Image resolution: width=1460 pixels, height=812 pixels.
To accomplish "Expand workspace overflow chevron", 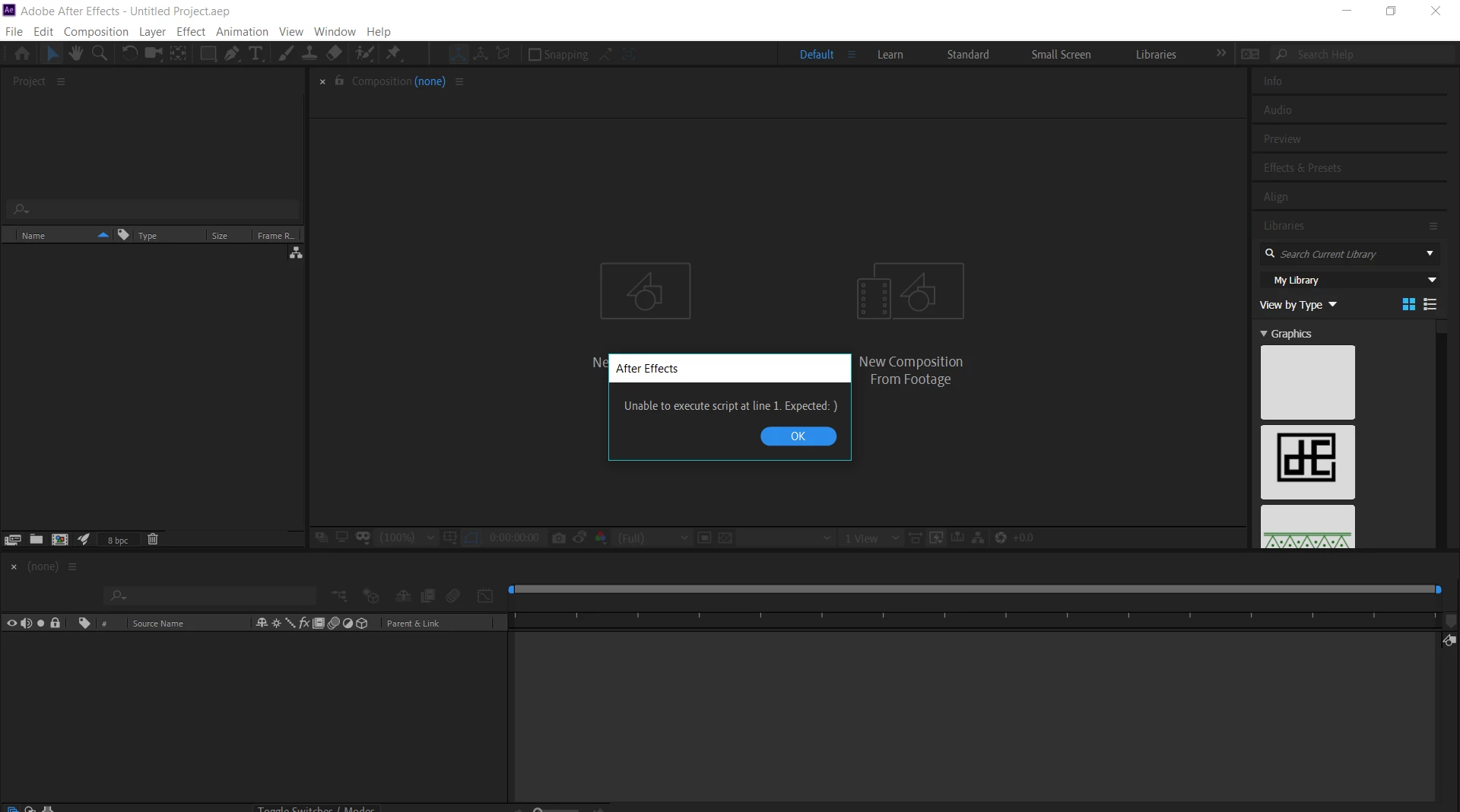I will pyautogui.click(x=1221, y=53).
